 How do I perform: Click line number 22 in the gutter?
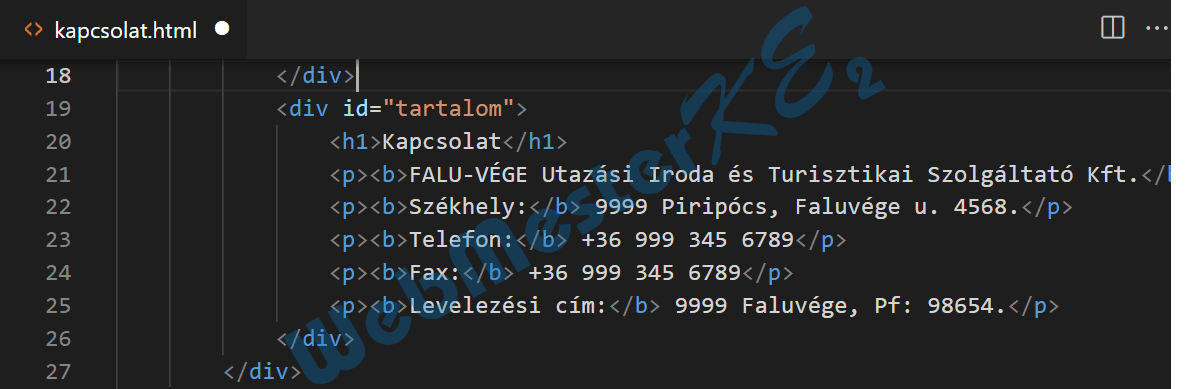click(x=59, y=208)
